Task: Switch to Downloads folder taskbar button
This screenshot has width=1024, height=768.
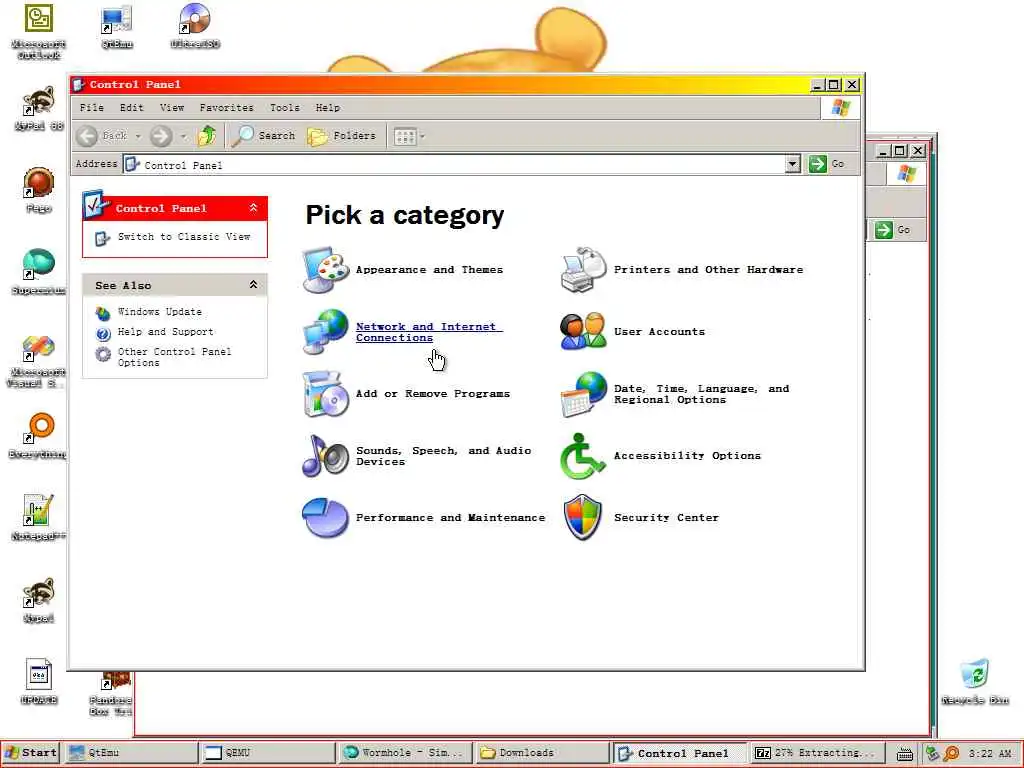Action: pyautogui.click(x=541, y=752)
